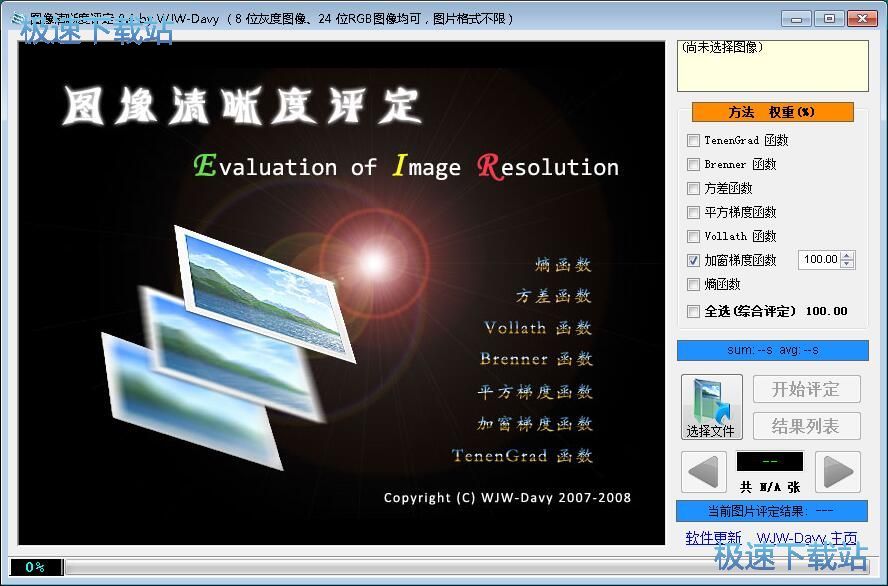Click the next image arrow
This screenshot has width=888, height=586.
[838, 472]
